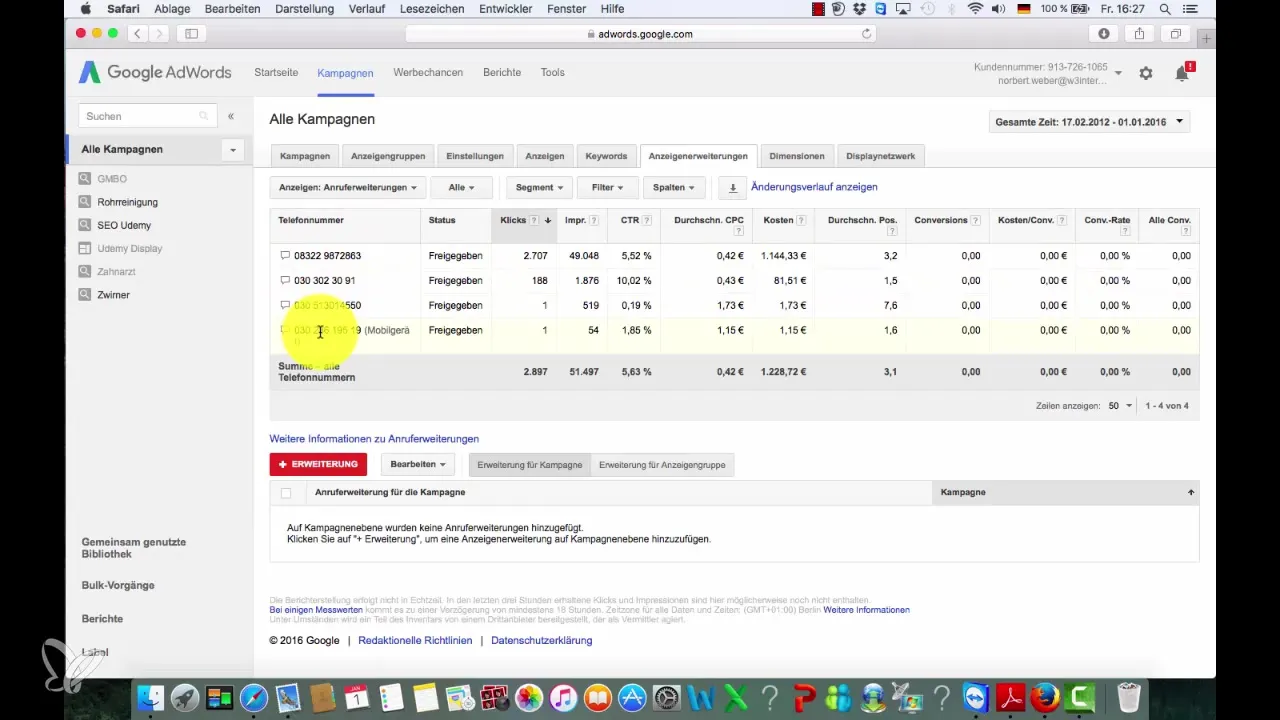Toggle the Safari sidebar button
Viewport: 1280px width, 720px height.
tap(191, 34)
